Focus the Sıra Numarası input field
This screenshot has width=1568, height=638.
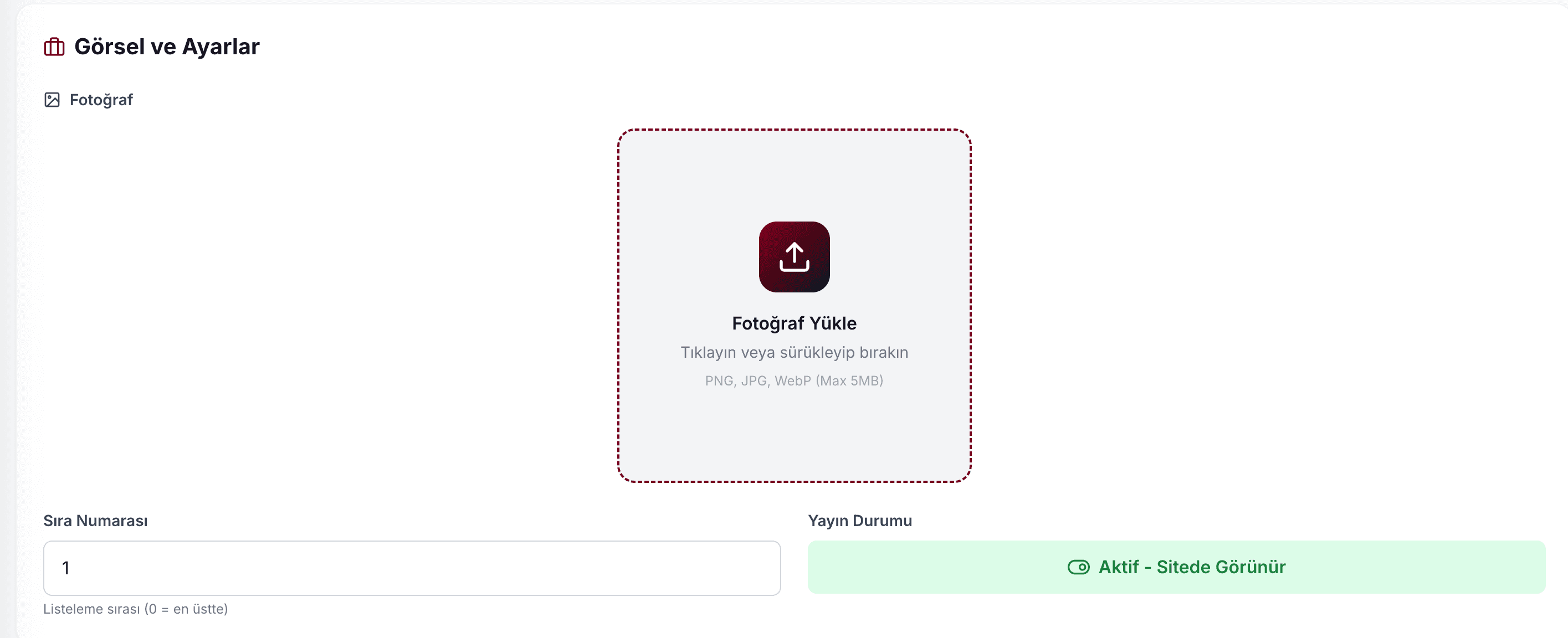[412, 568]
